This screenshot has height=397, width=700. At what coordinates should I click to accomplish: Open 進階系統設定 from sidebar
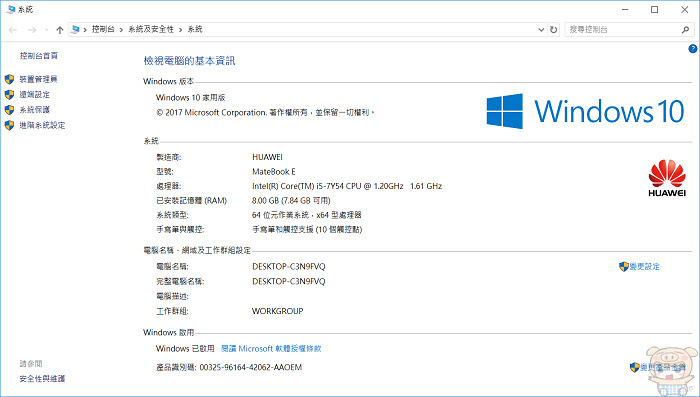click(x=42, y=125)
